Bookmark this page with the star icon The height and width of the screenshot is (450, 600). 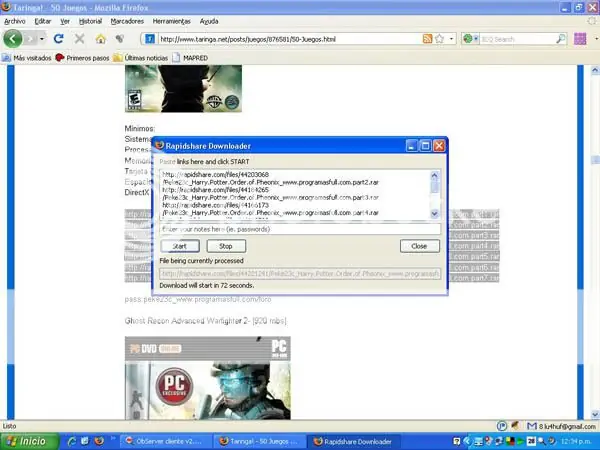click(x=440, y=39)
